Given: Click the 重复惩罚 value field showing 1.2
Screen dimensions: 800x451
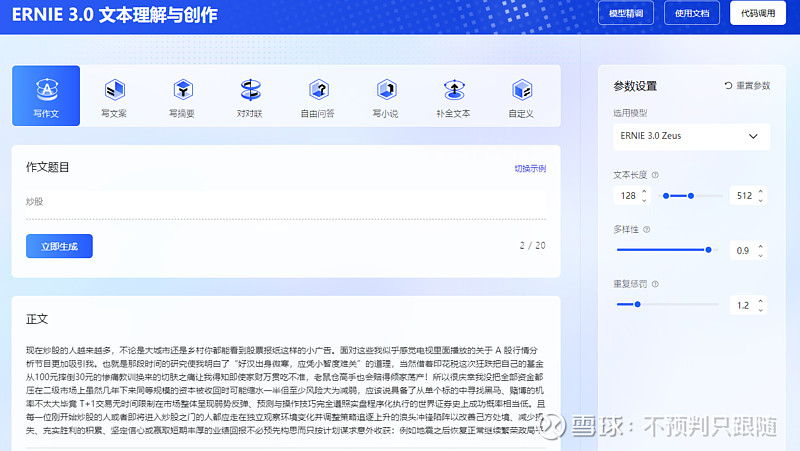Looking at the screenshot, I should point(748,305).
